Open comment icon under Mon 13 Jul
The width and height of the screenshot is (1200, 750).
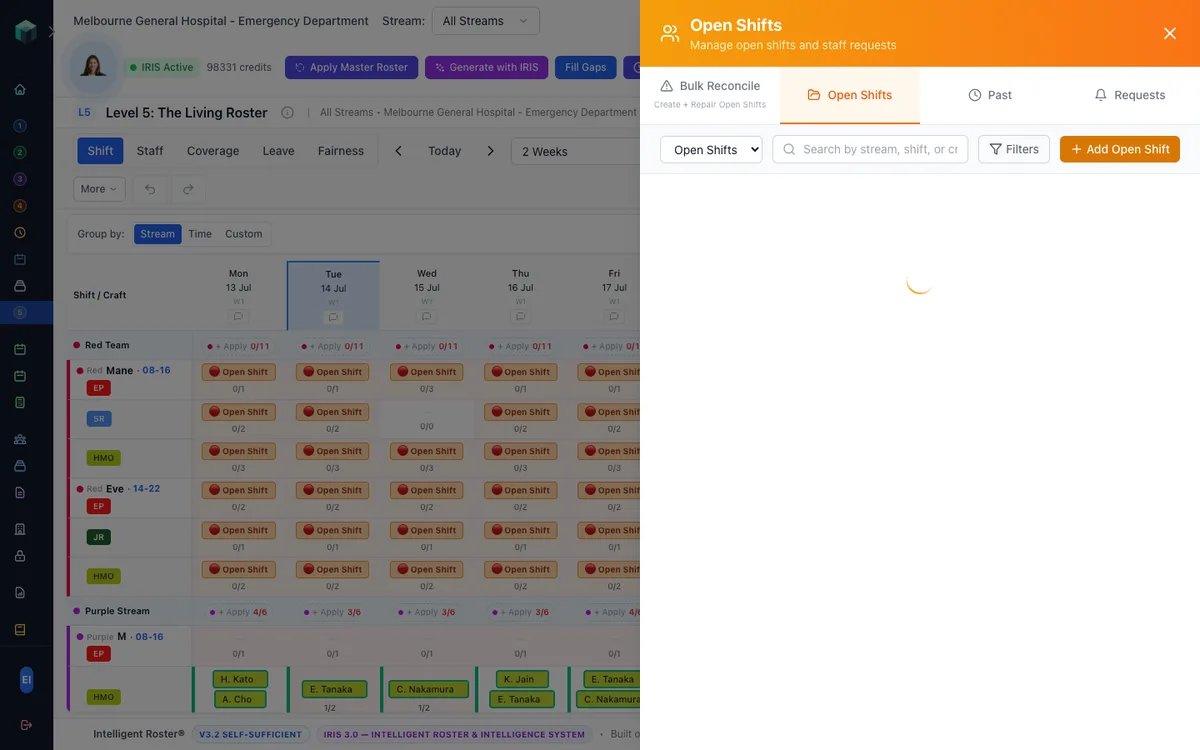(238, 317)
